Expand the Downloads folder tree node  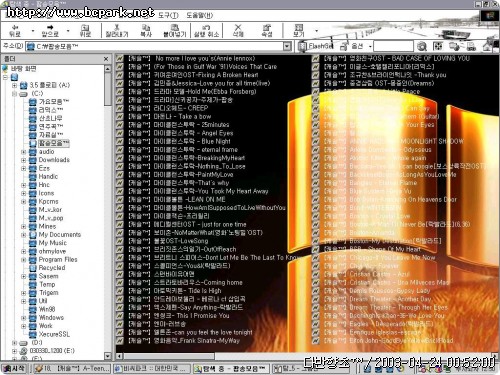pos(23,160)
